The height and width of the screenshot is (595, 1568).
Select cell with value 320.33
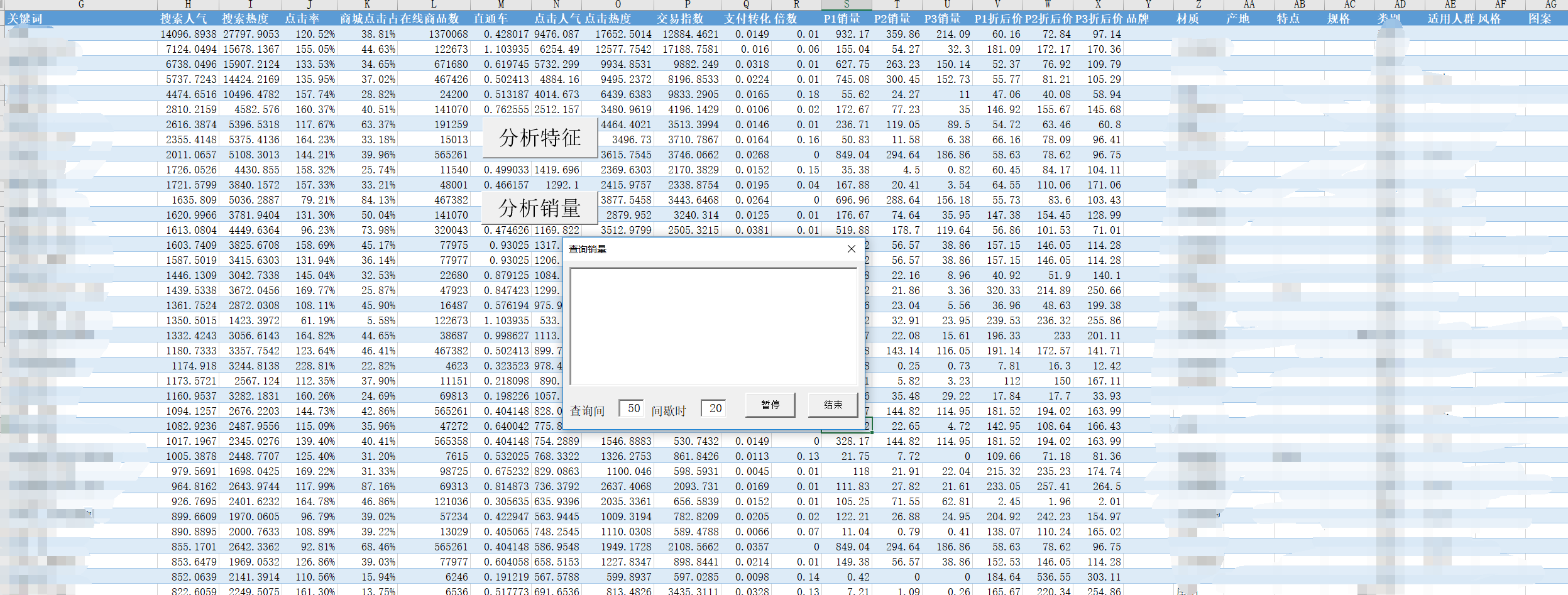(997, 290)
